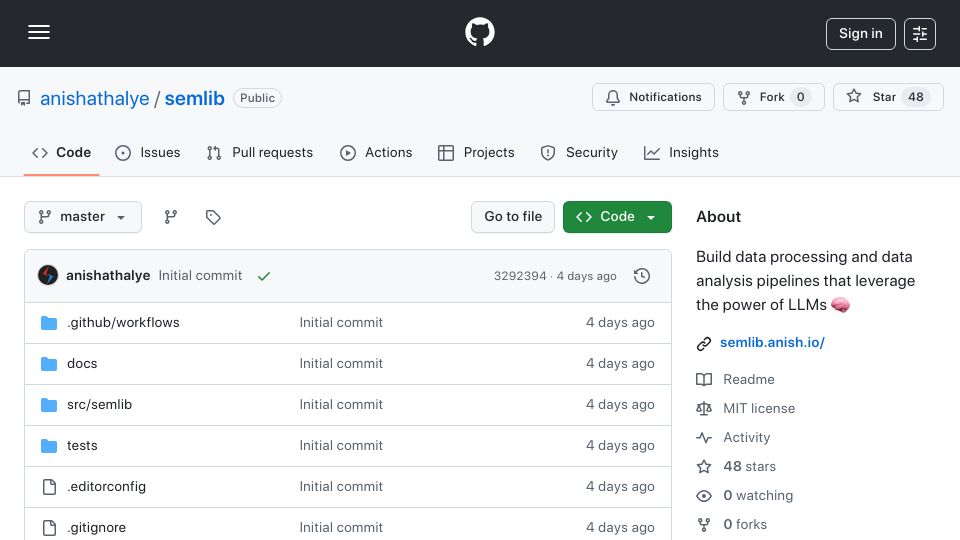Open Initial commit link in docs row

341,364
